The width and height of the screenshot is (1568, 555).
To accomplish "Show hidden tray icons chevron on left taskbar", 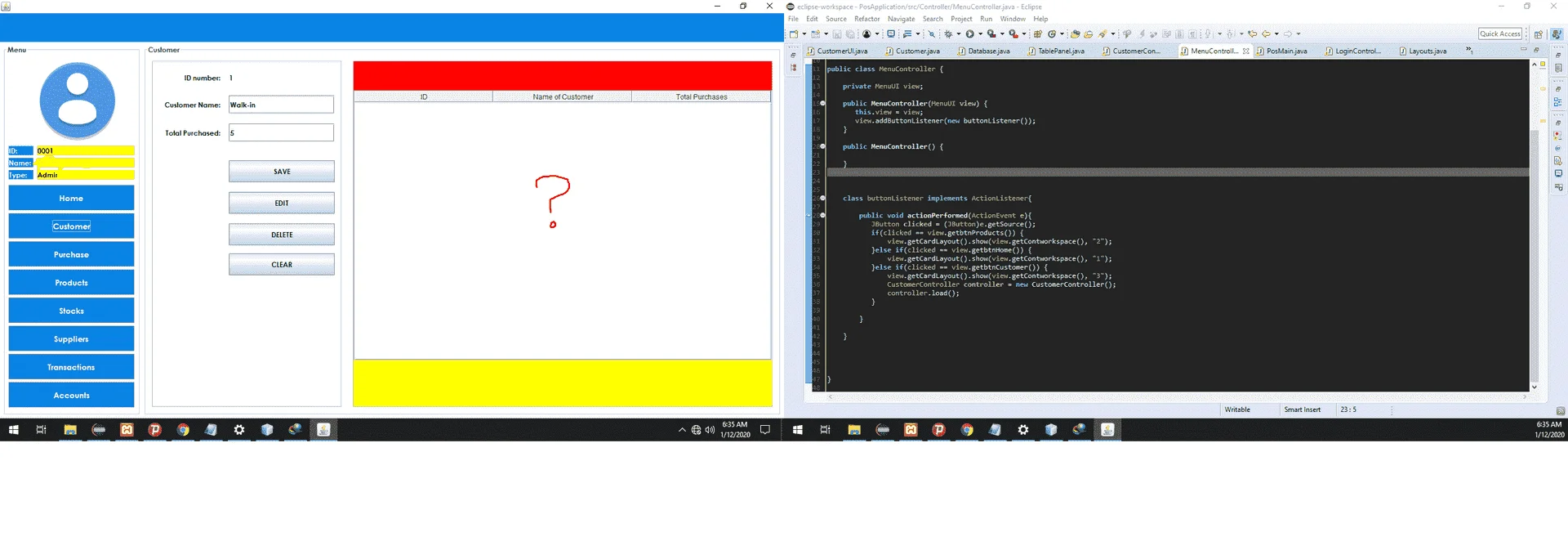I will click(x=682, y=430).
